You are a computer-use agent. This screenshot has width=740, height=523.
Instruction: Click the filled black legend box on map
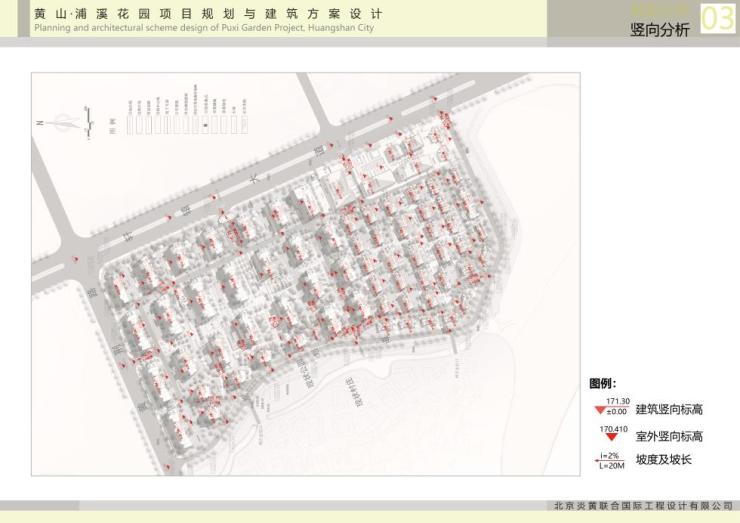[x=207, y=126]
